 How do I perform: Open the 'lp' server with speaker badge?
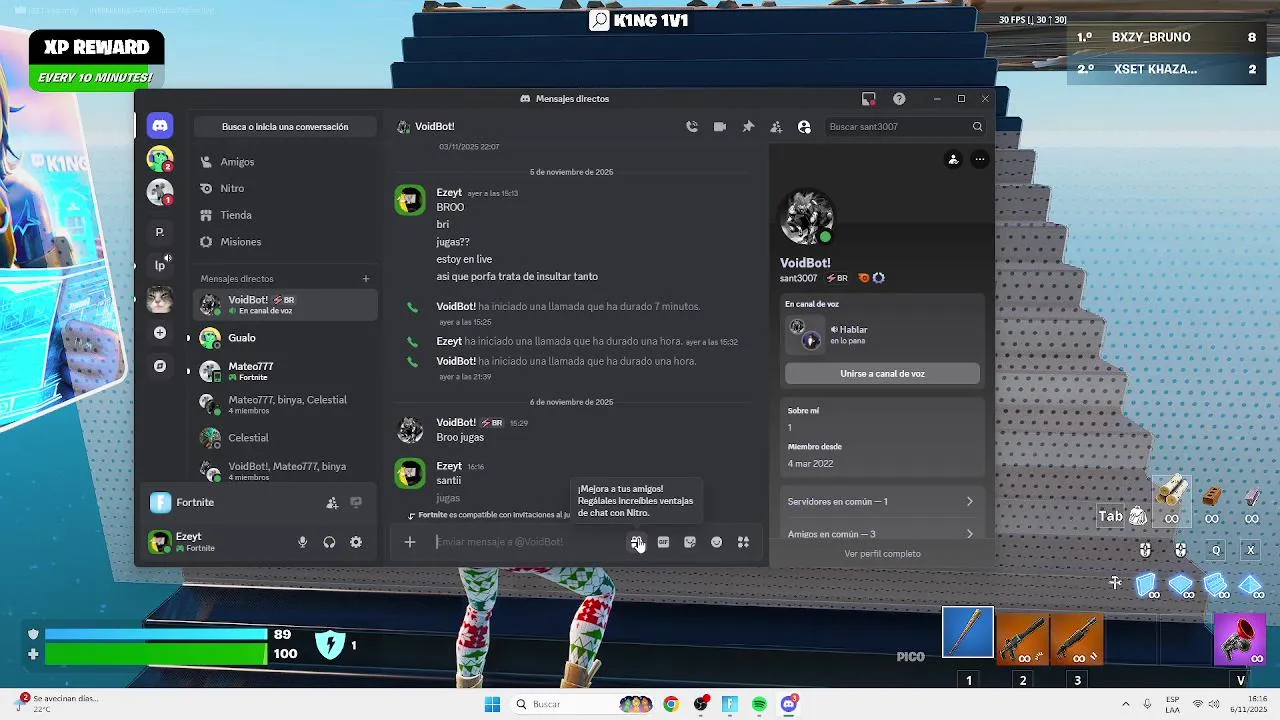(159, 265)
